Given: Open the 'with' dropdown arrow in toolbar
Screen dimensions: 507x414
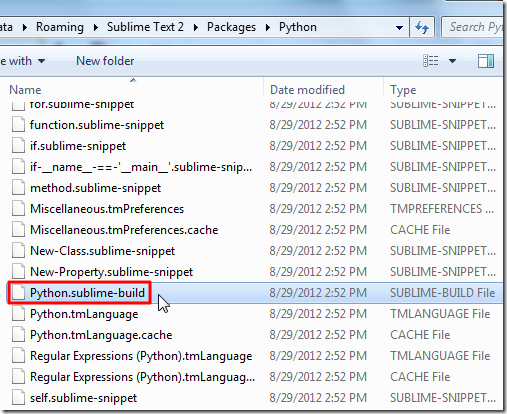Looking at the screenshot, I should 41,61.
